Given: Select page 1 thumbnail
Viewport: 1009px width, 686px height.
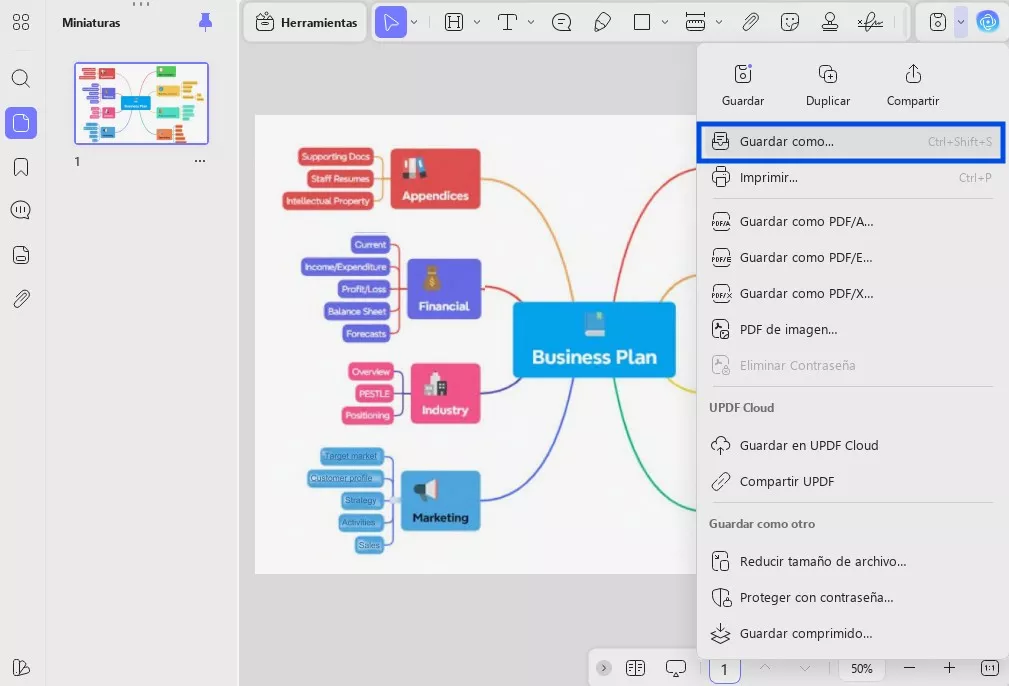Looking at the screenshot, I should 142,103.
